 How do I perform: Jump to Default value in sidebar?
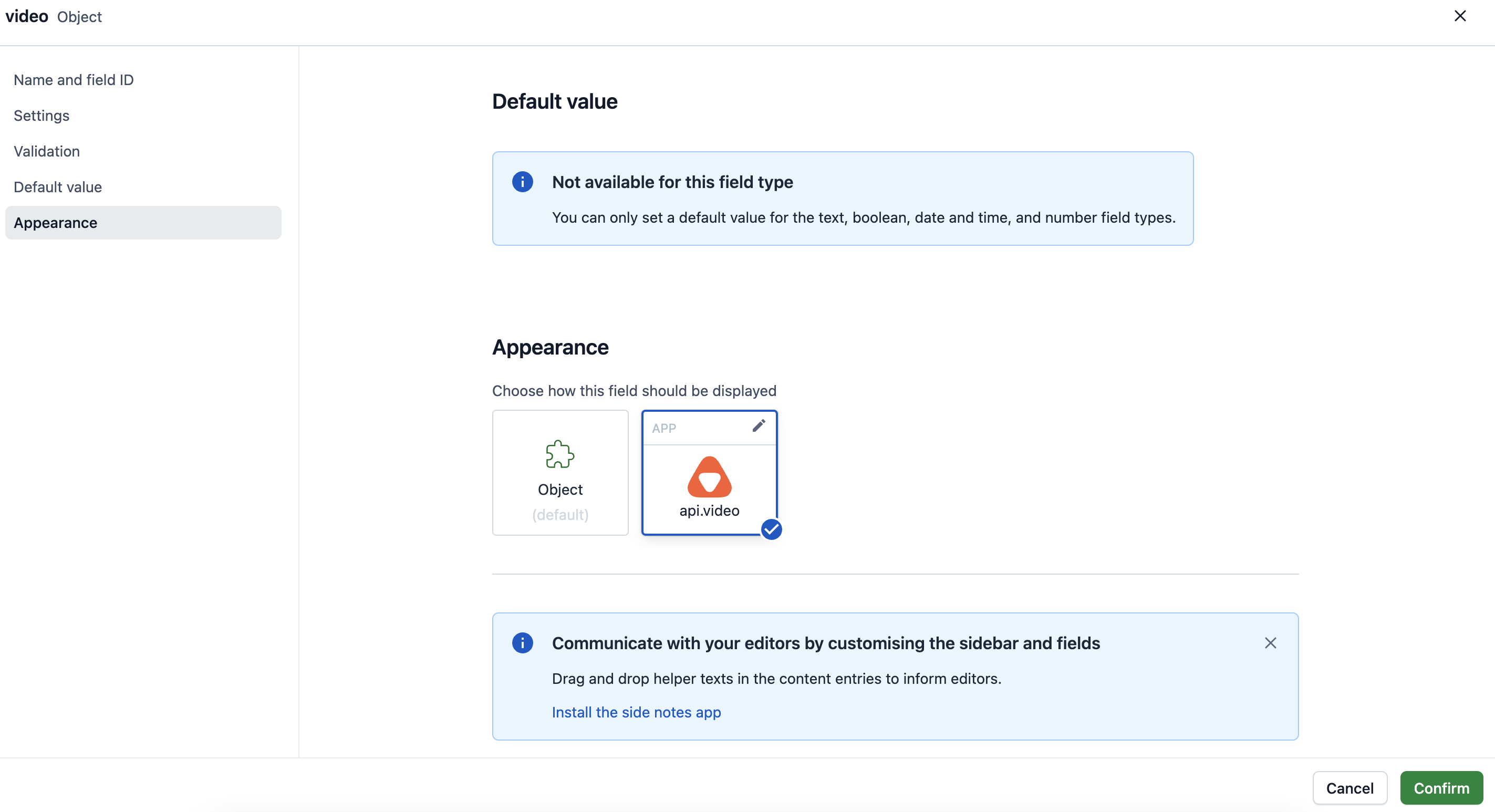pos(58,187)
